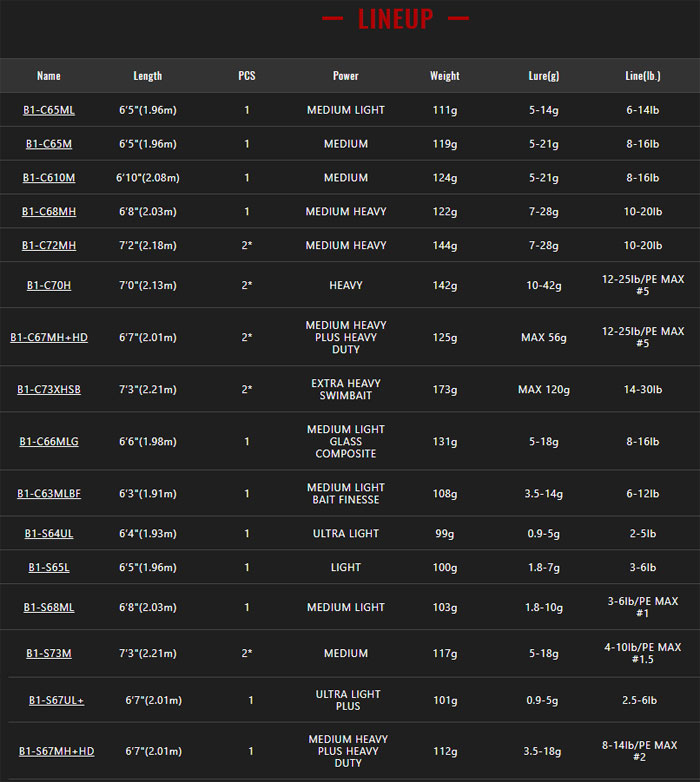
Task: Click the Power column header
Action: coord(346,76)
